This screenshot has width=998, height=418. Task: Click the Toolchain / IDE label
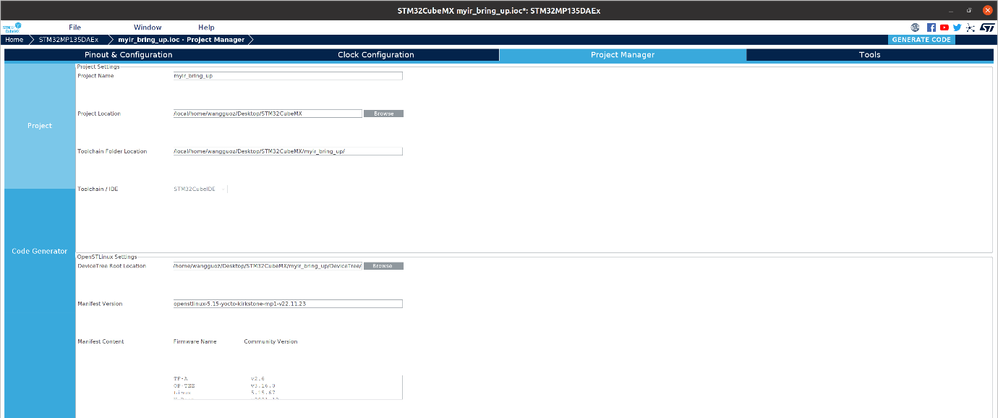[98, 190]
